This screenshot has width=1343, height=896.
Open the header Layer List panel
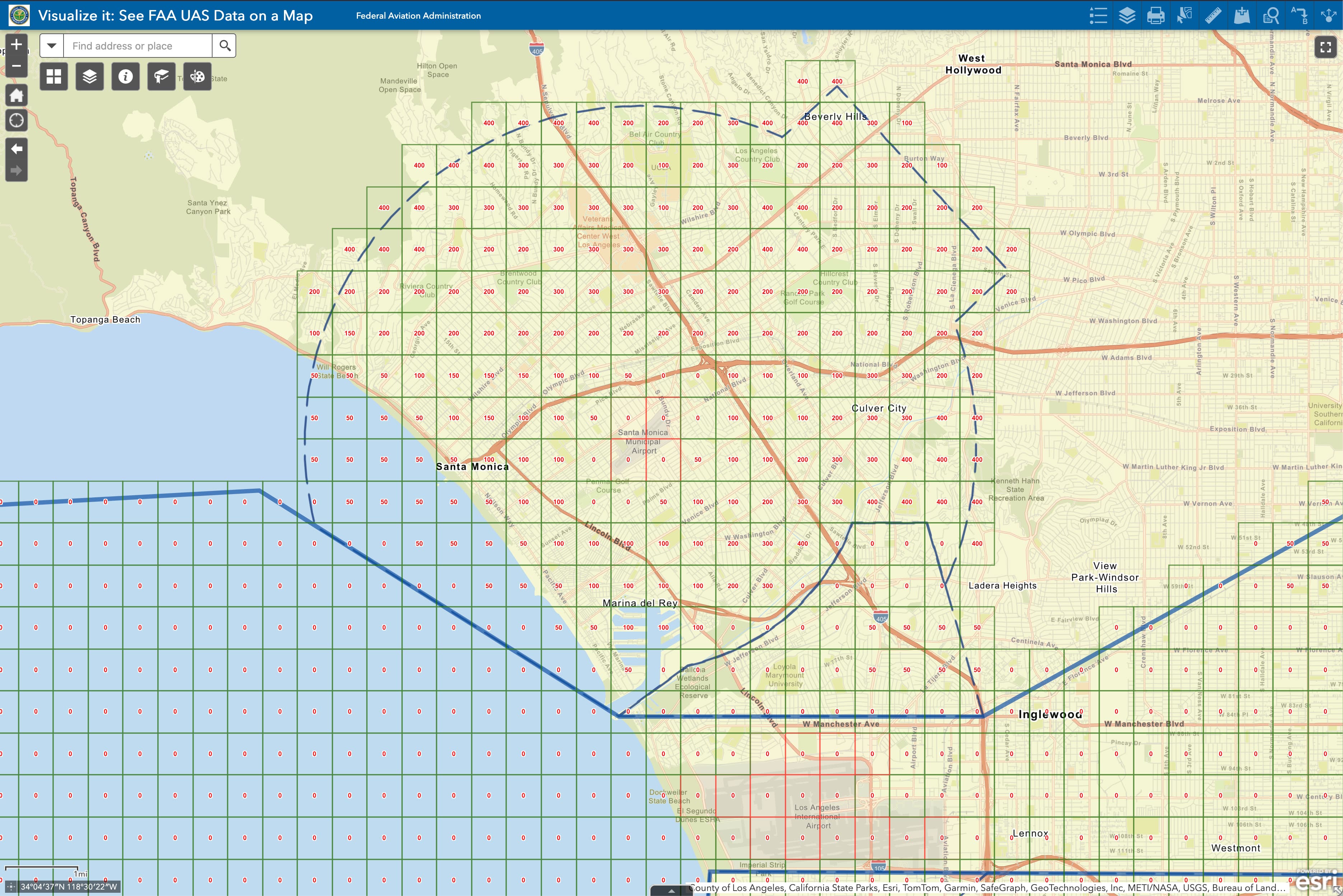(1127, 15)
